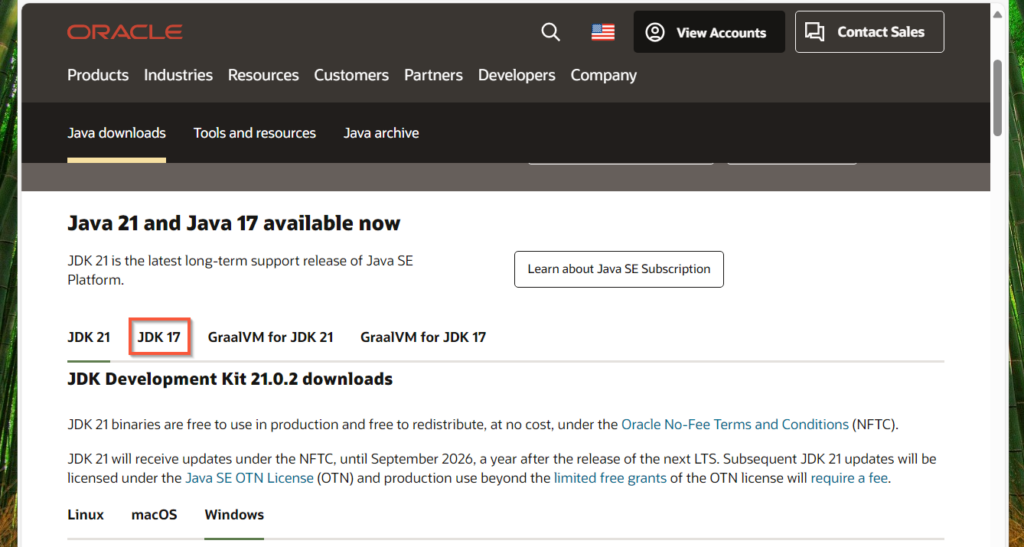Select the US flag country icon
The height and width of the screenshot is (547, 1024).
[603, 32]
